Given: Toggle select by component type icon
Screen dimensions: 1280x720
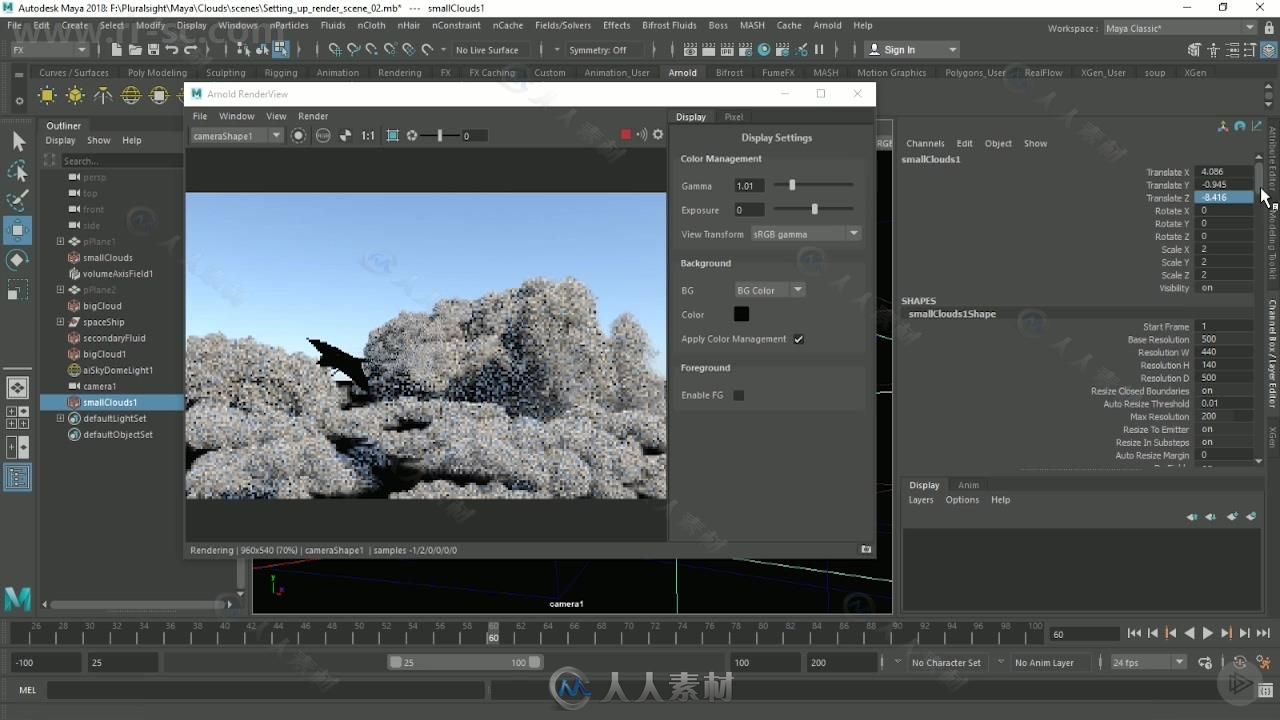Looking at the screenshot, I should (x=281, y=49).
